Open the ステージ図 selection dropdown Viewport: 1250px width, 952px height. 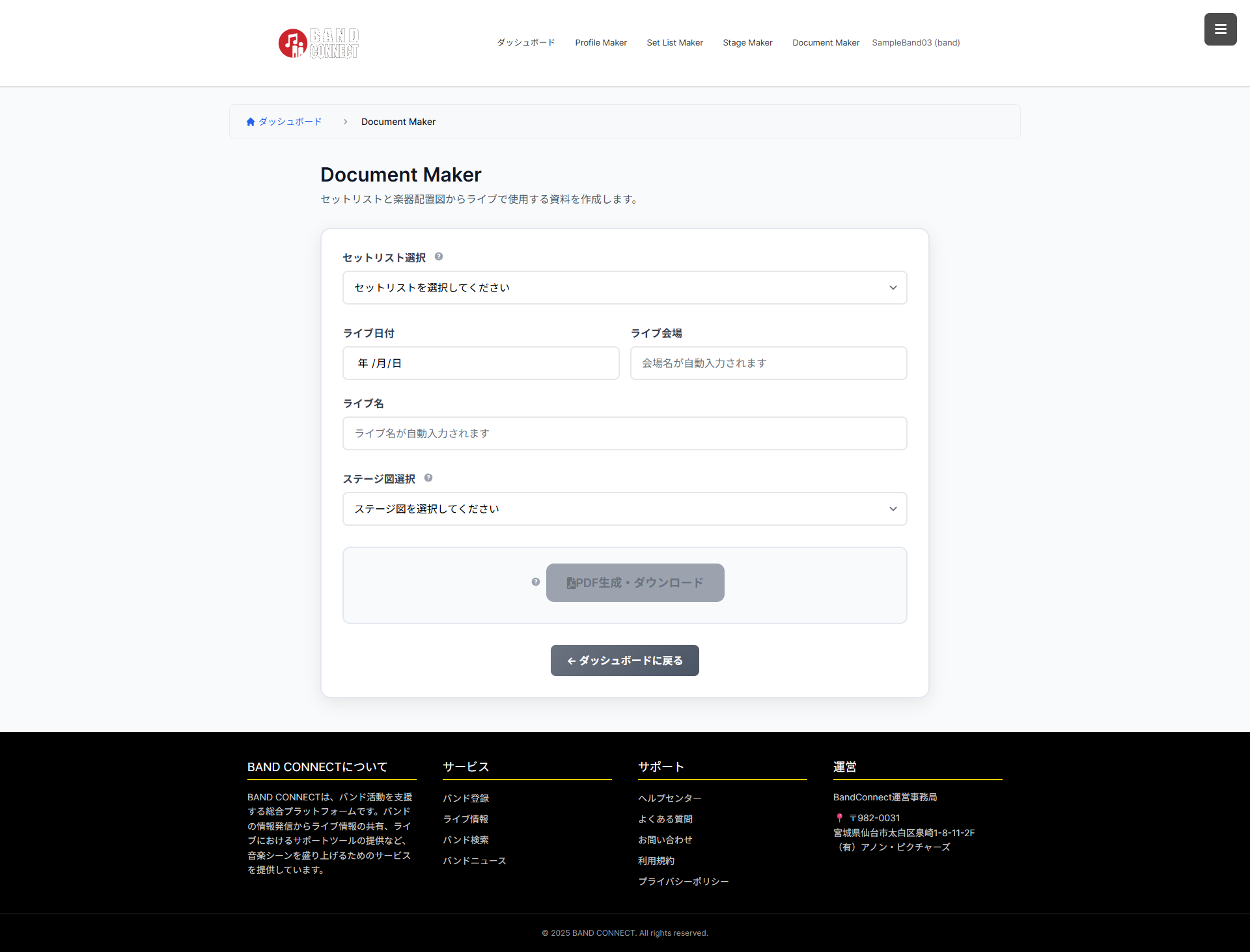click(x=624, y=509)
